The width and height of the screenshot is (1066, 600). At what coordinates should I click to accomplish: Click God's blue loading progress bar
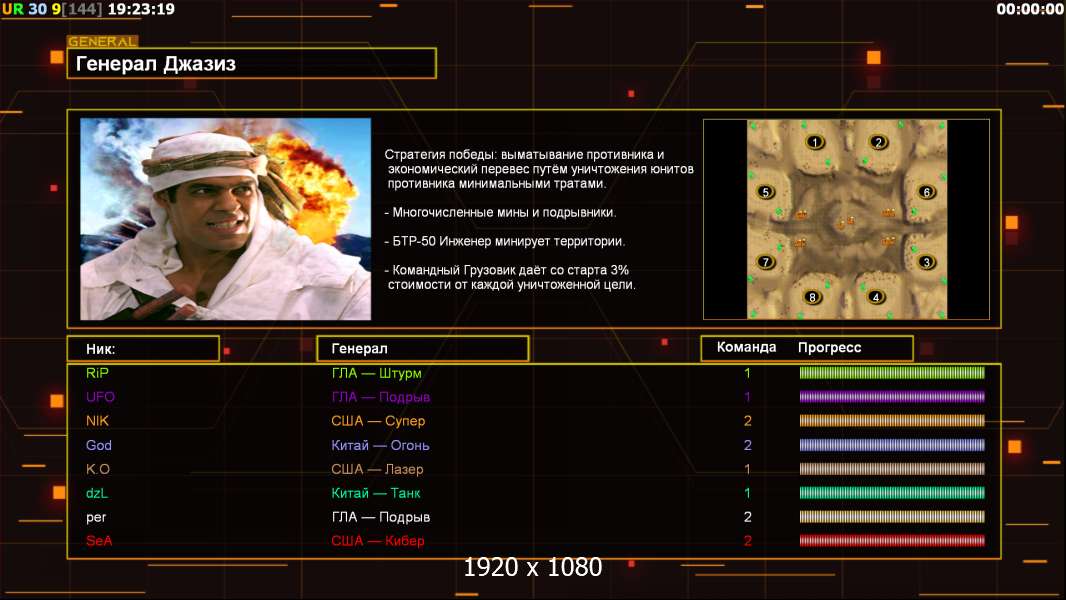(892, 445)
